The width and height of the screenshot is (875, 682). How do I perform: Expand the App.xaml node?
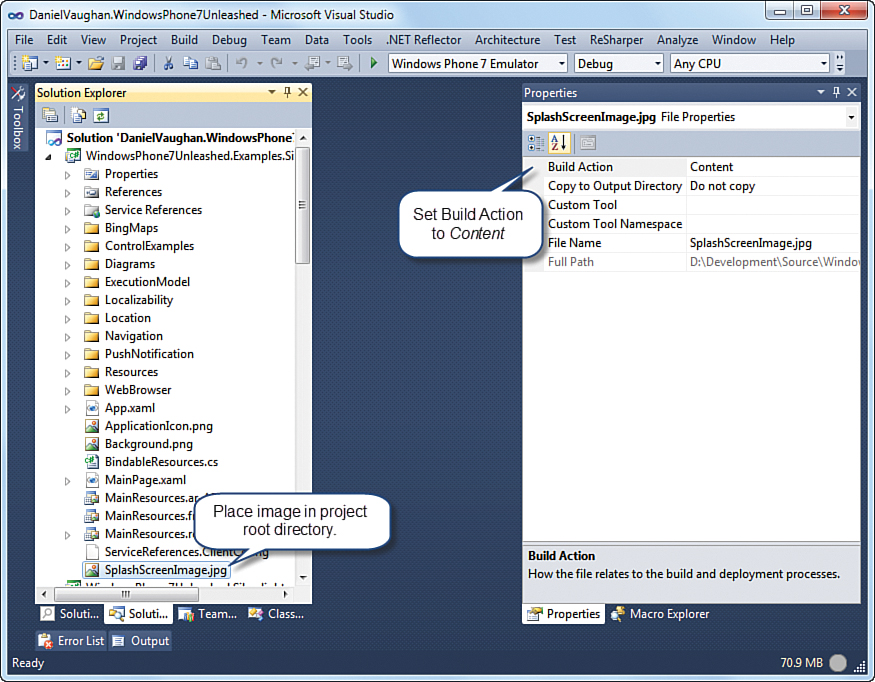coord(68,409)
